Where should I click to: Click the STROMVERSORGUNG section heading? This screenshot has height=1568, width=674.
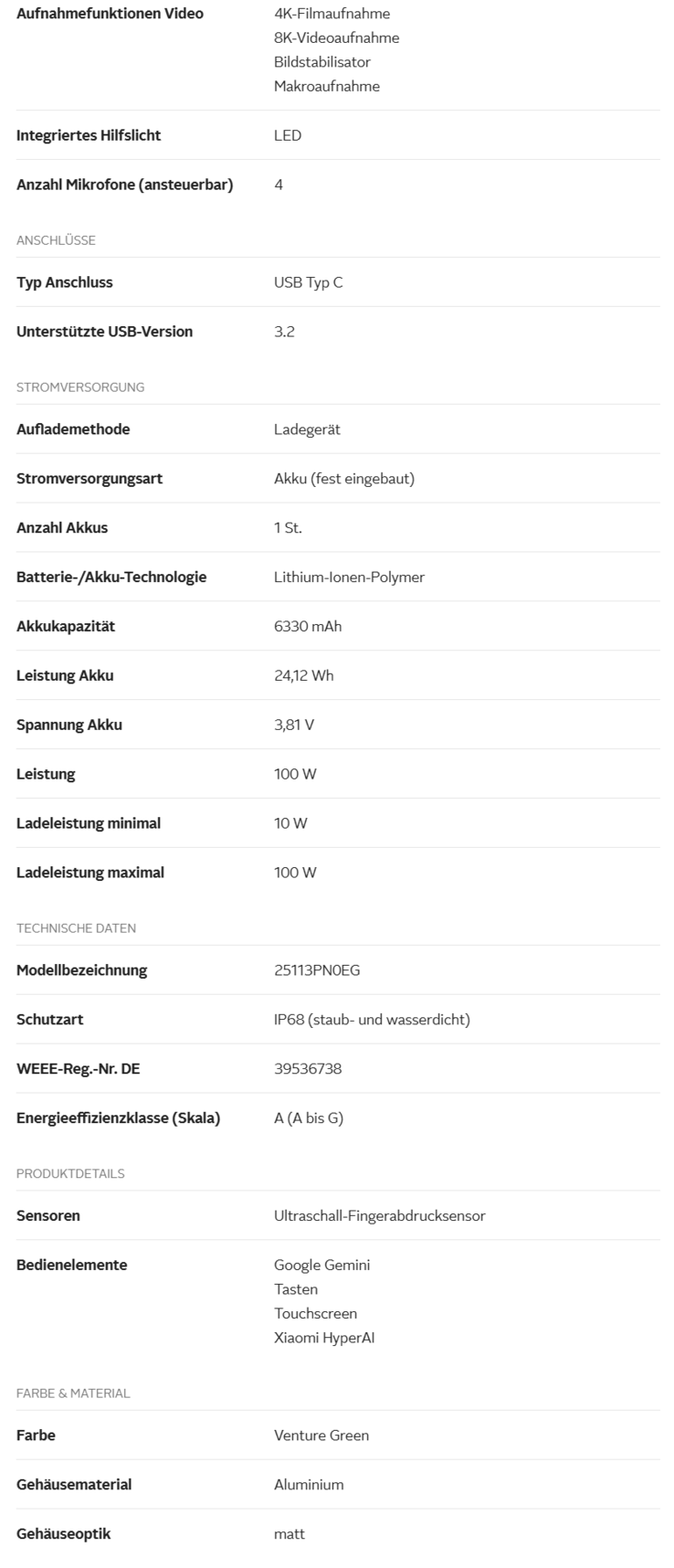[80, 387]
